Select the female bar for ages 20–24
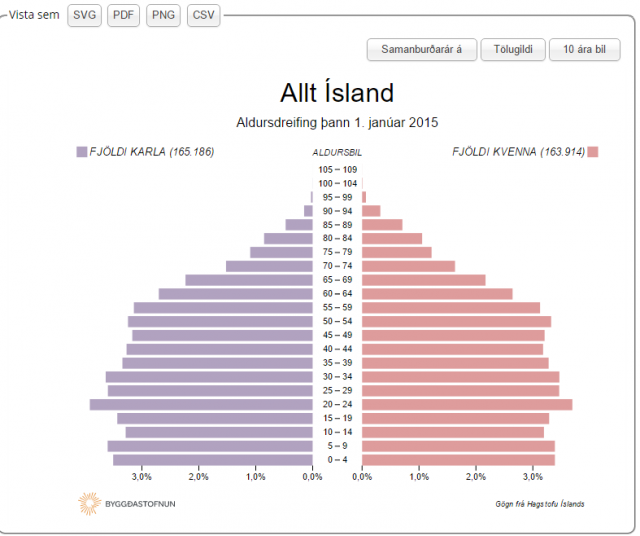 pos(467,405)
